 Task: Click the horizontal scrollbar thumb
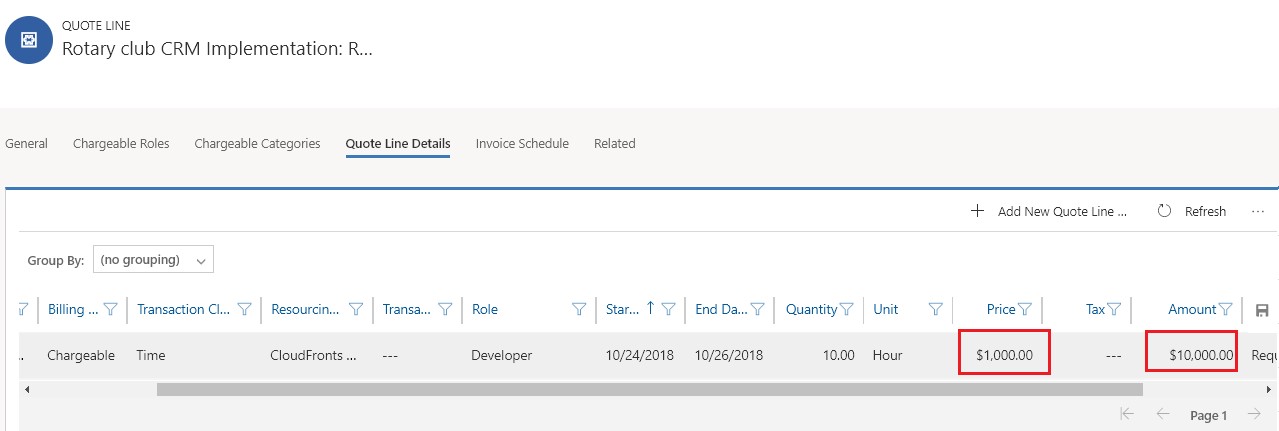pos(649,389)
